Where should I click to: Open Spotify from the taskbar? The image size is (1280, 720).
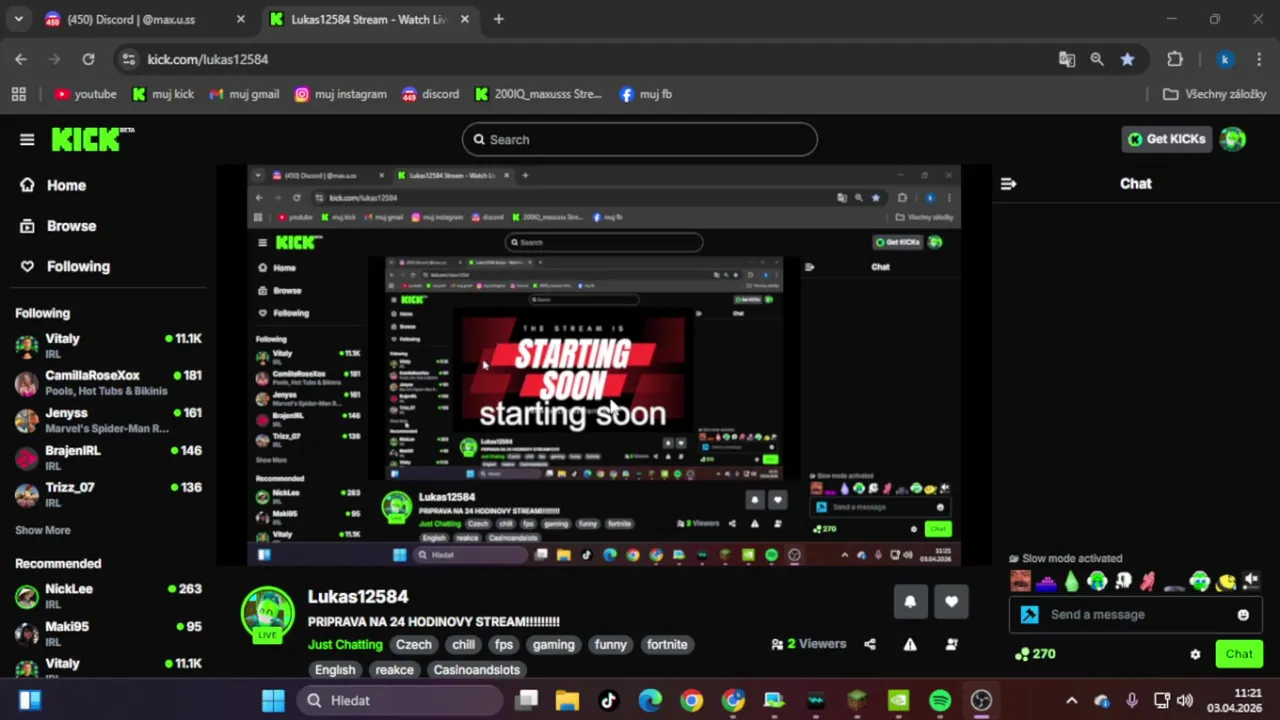940,700
